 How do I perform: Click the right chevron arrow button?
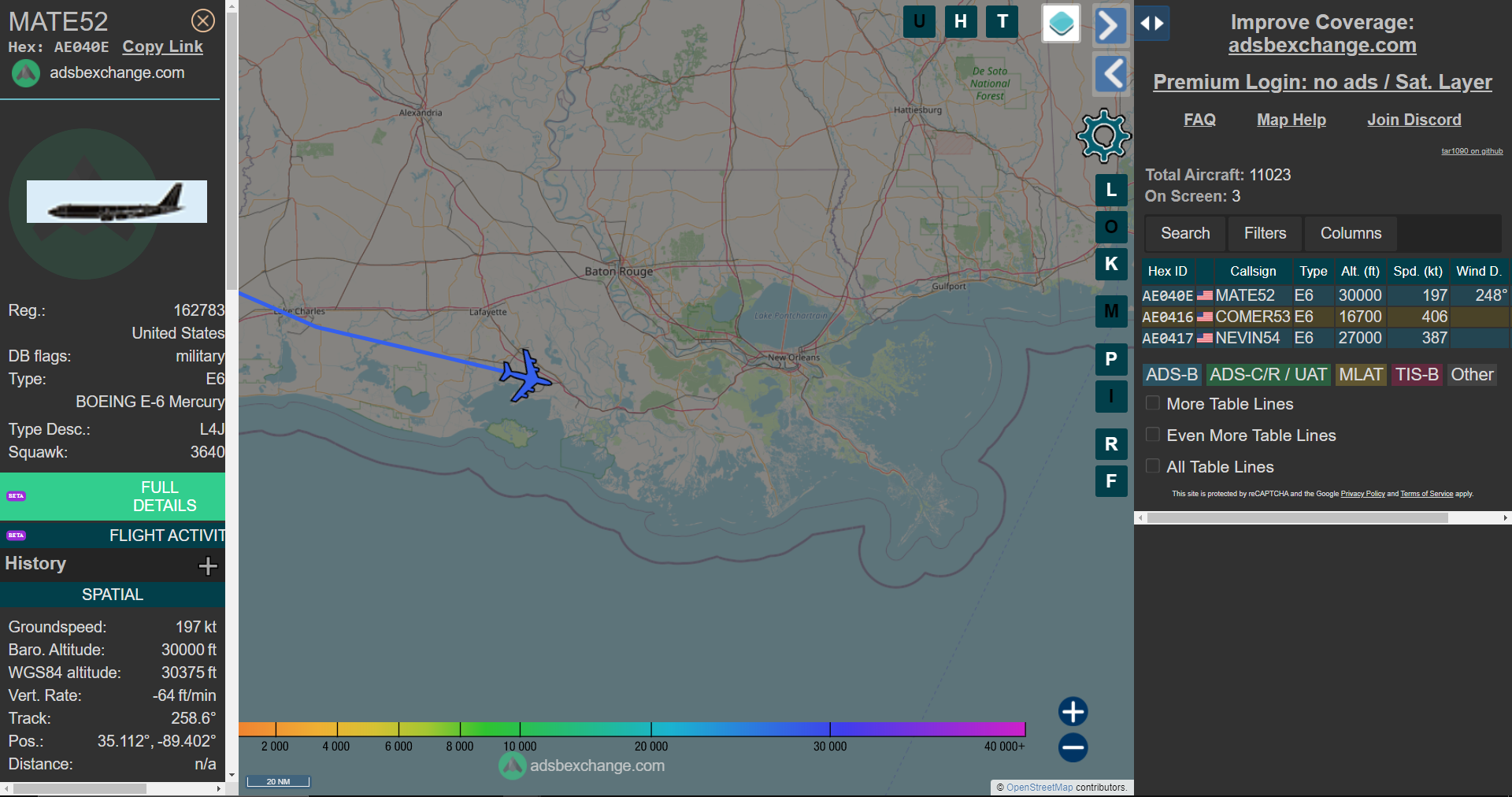click(1110, 25)
